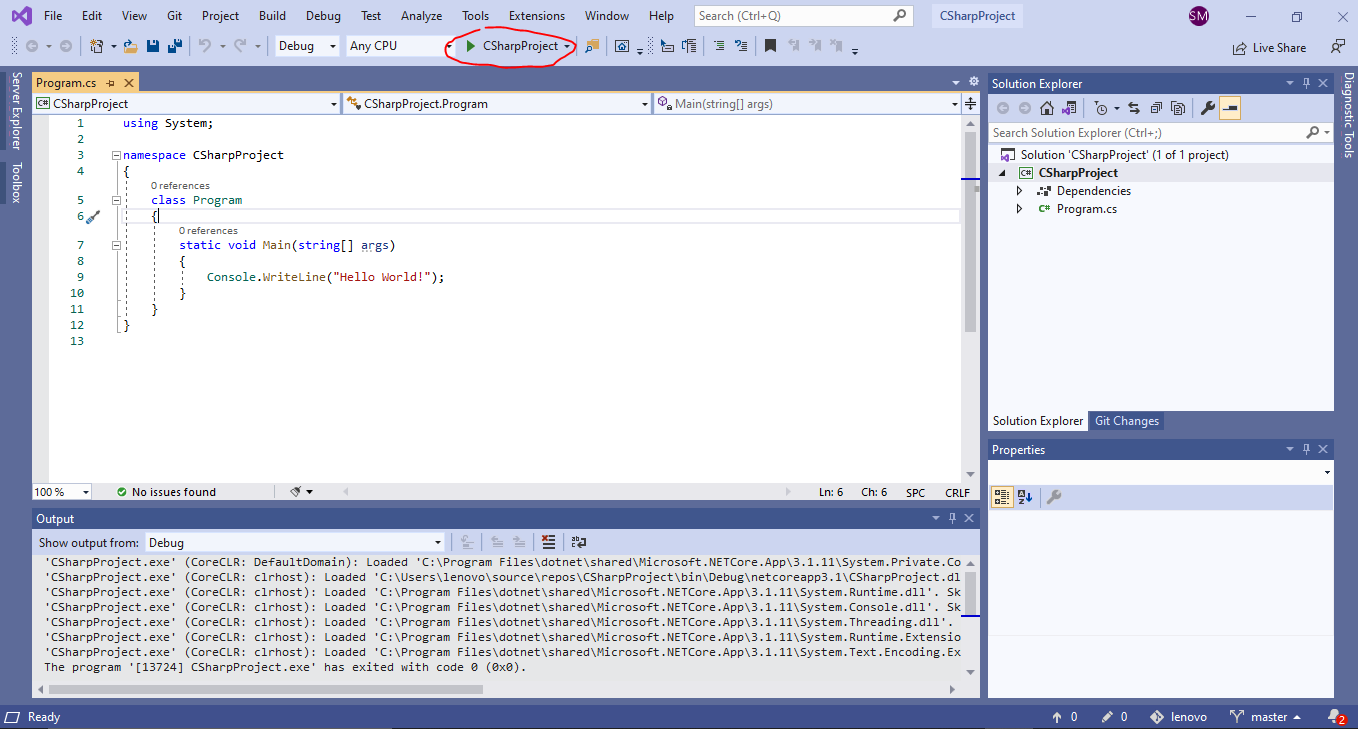Switch views icon in Solution Explorer
Screen dimensions: 1358x729
(x=1069, y=108)
